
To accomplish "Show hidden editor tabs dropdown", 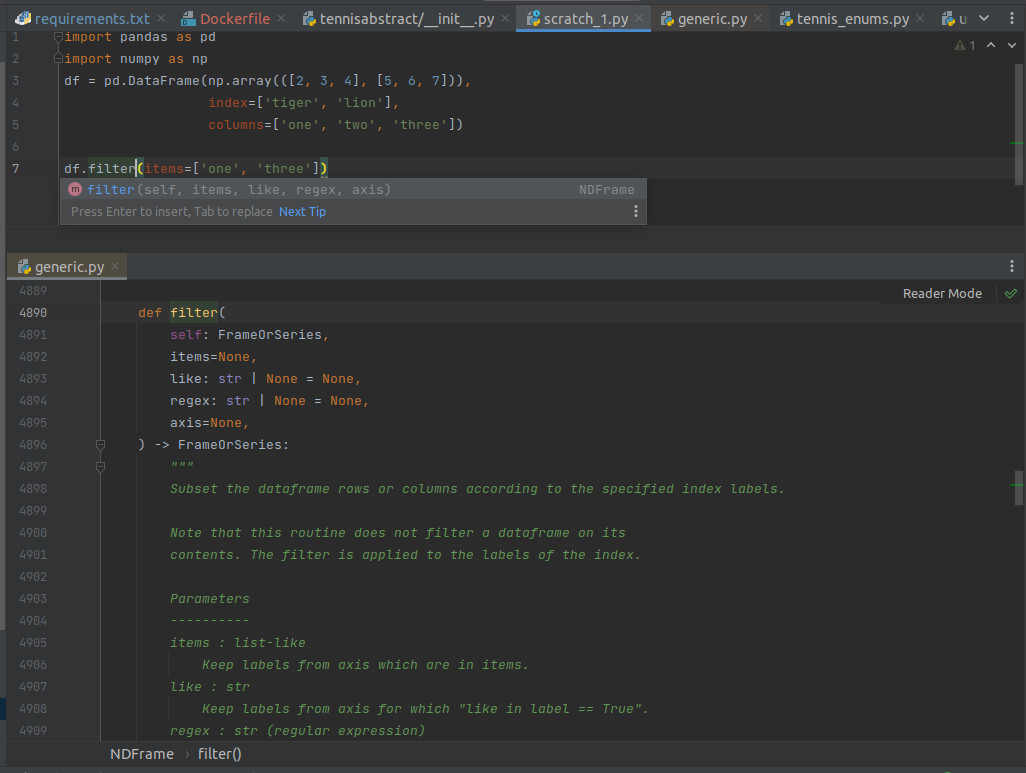I will click(x=984, y=18).
